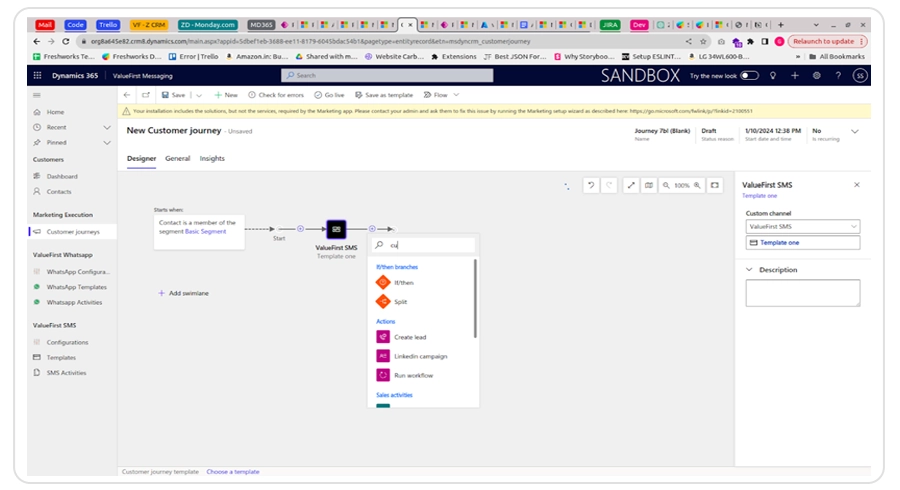Select the ValueFirst SMS tile on canvas

tap(336, 229)
